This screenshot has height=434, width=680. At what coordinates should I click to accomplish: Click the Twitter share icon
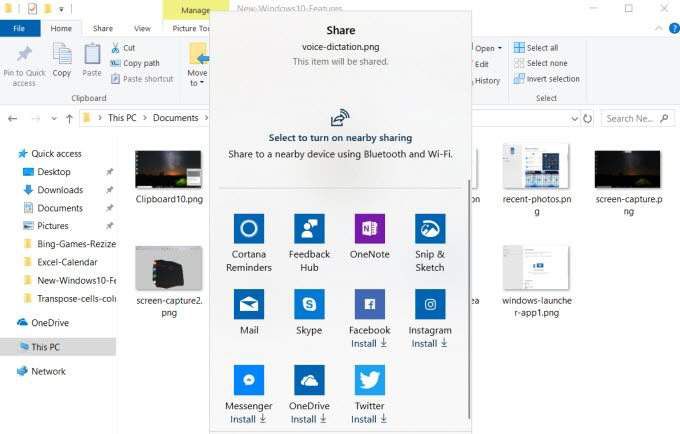point(369,380)
